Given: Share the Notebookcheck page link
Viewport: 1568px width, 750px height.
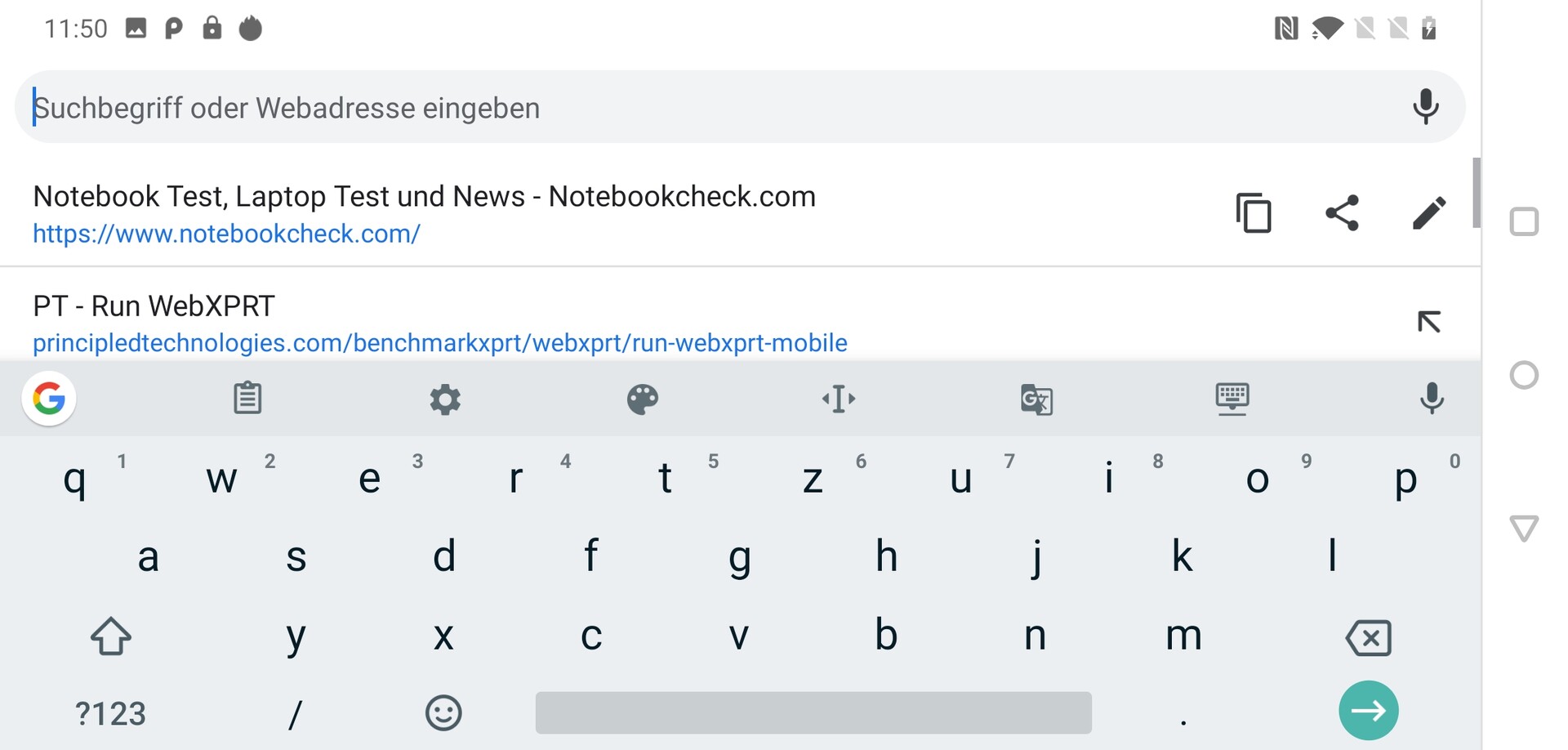Looking at the screenshot, I should [1342, 213].
